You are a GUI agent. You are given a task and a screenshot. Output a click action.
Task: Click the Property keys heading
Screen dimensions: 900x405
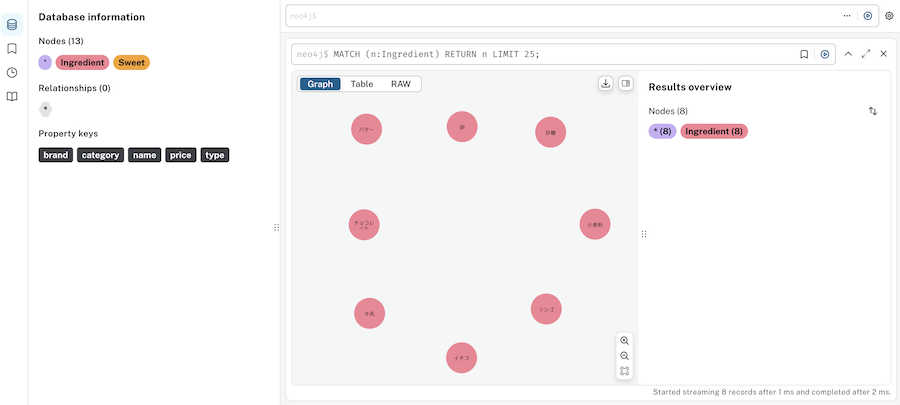[68, 134]
